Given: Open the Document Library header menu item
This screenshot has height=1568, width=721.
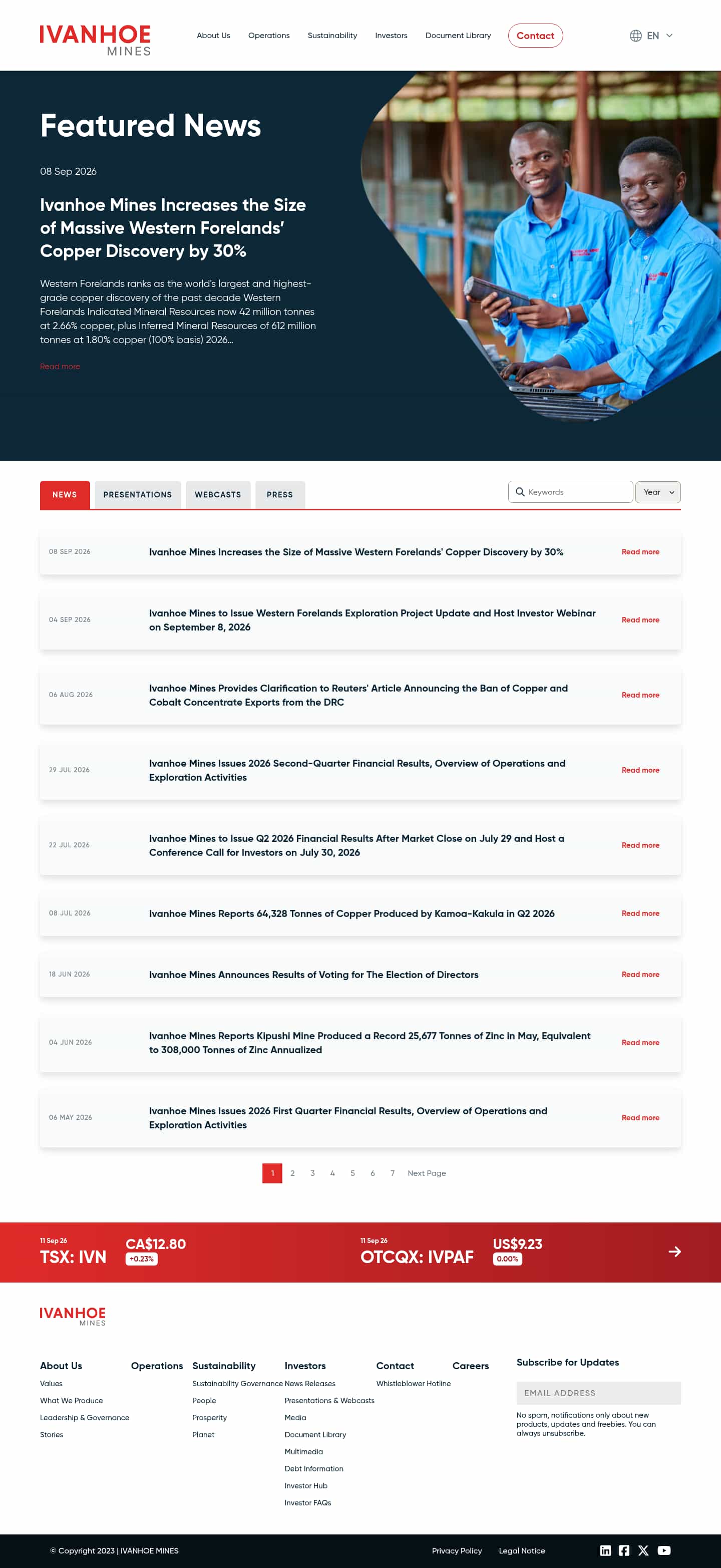Looking at the screenshot, I should point(458,36).
